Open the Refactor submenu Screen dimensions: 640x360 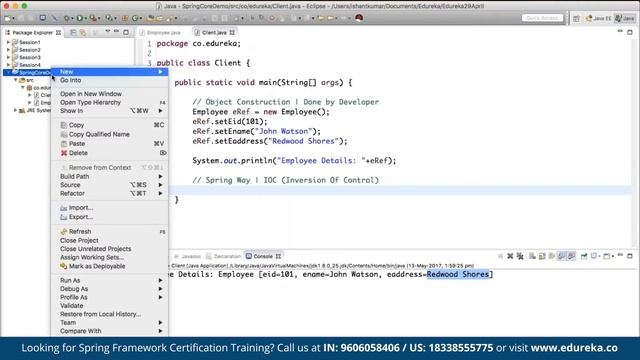pyautogui.click(x=109, y=193)
